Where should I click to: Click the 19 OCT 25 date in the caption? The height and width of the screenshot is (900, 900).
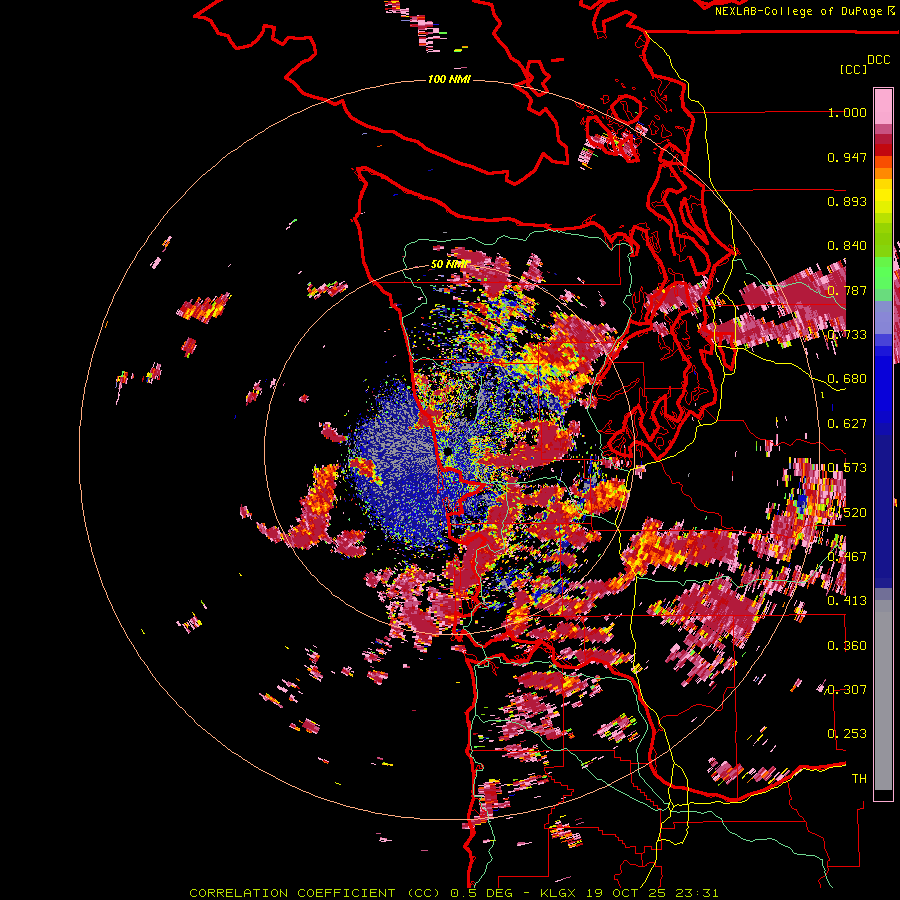pyautogui.click(x=627, y=893)
